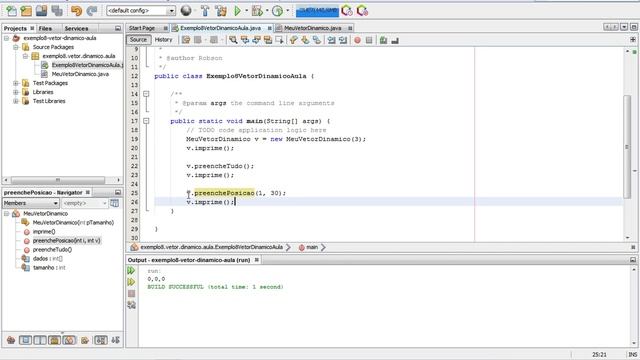Click the Clean and Build icon
This screenshot has width=640, height=360.
pos(221,11)
